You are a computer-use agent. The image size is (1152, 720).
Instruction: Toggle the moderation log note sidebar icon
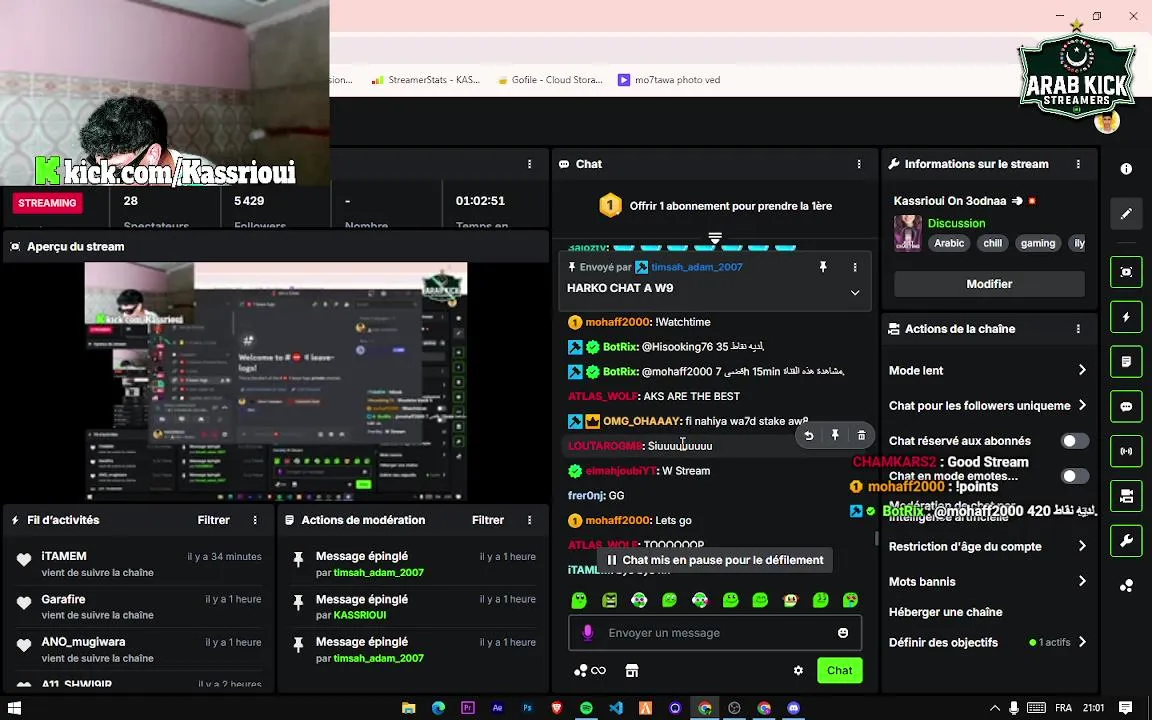click(x=1126, y=361)
